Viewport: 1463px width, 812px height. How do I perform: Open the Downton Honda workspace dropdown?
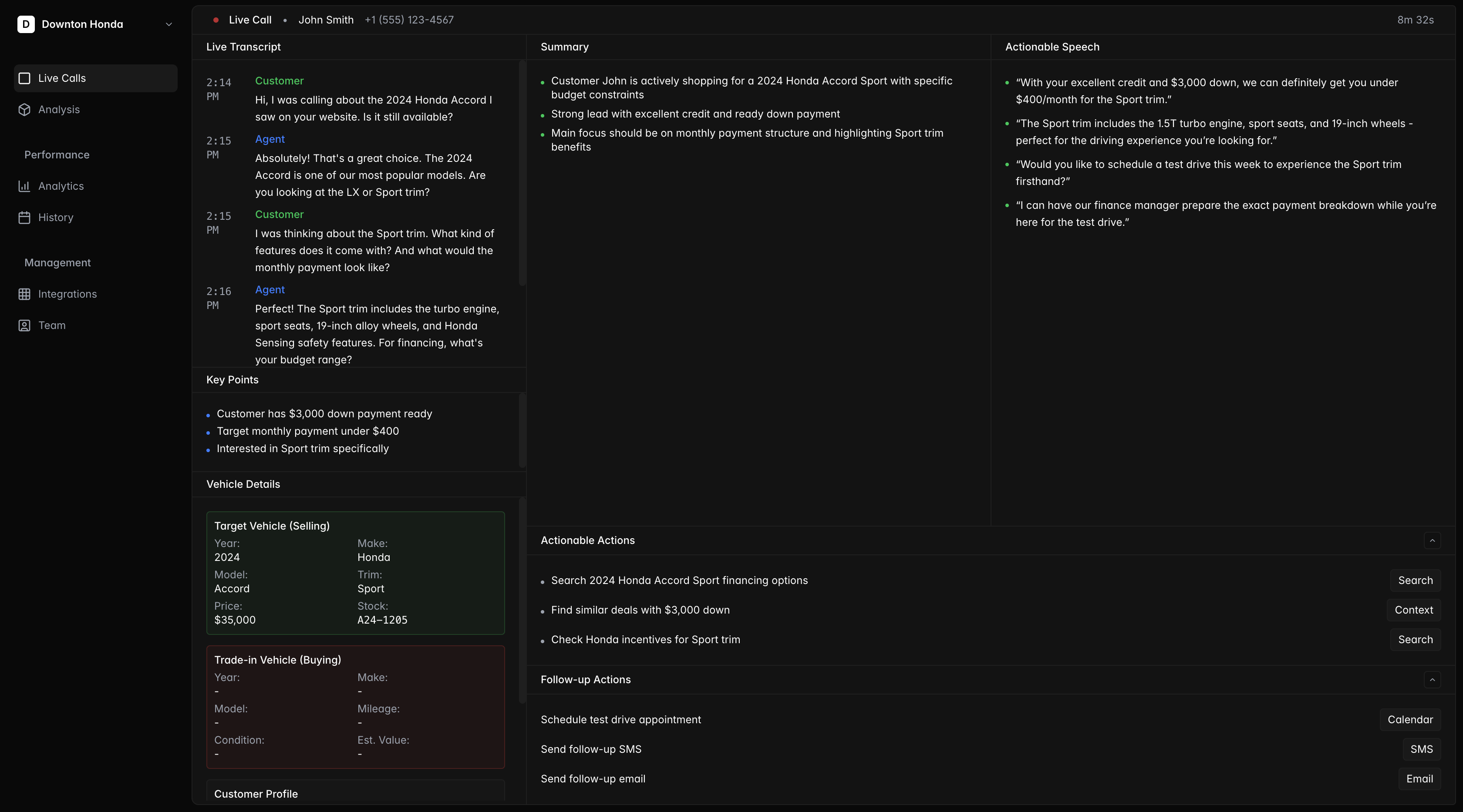(x=169, y=24)
